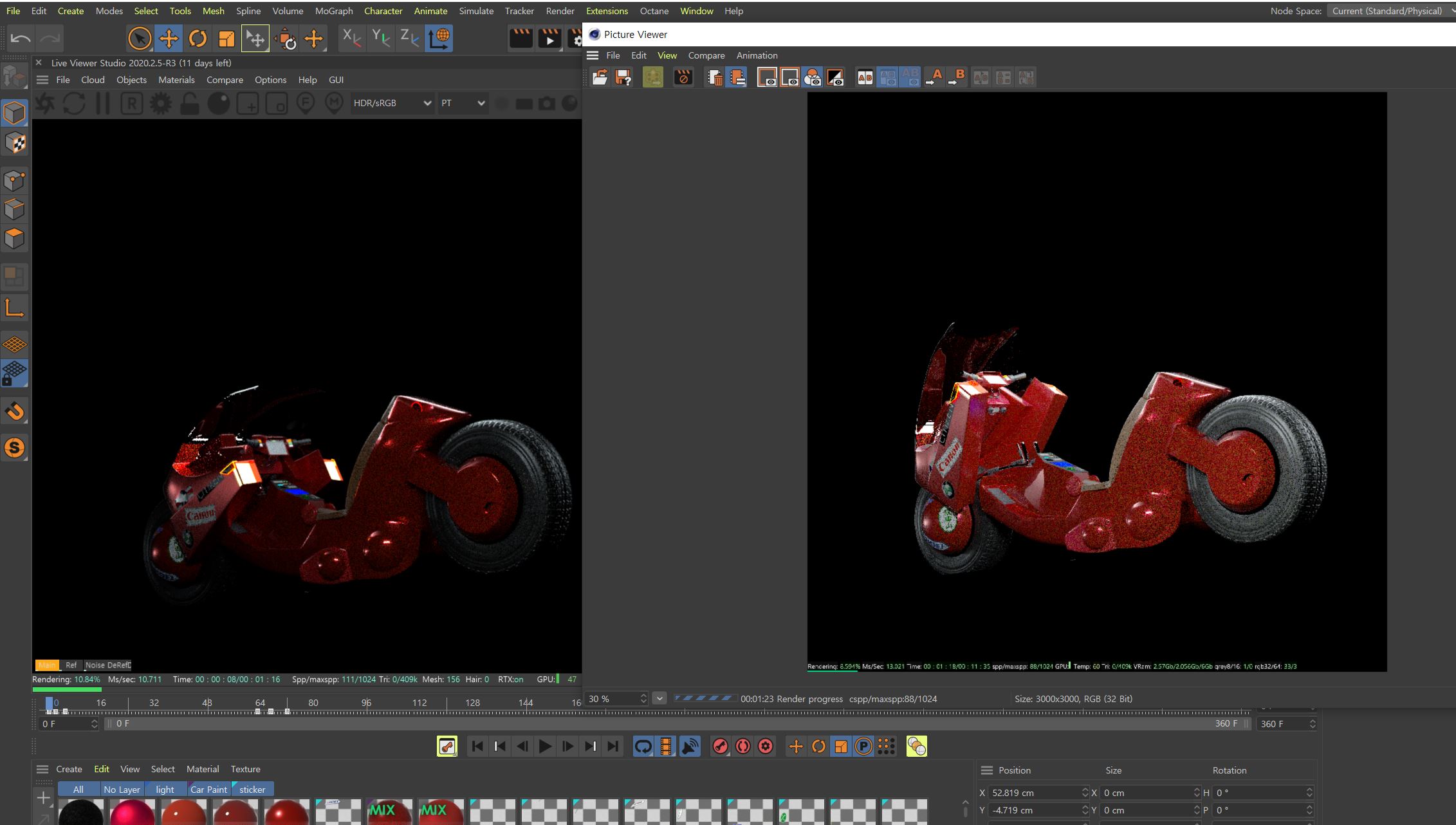Click the Render View clapperboard icon
1456x825 pixels.
[x=521, y=39]
